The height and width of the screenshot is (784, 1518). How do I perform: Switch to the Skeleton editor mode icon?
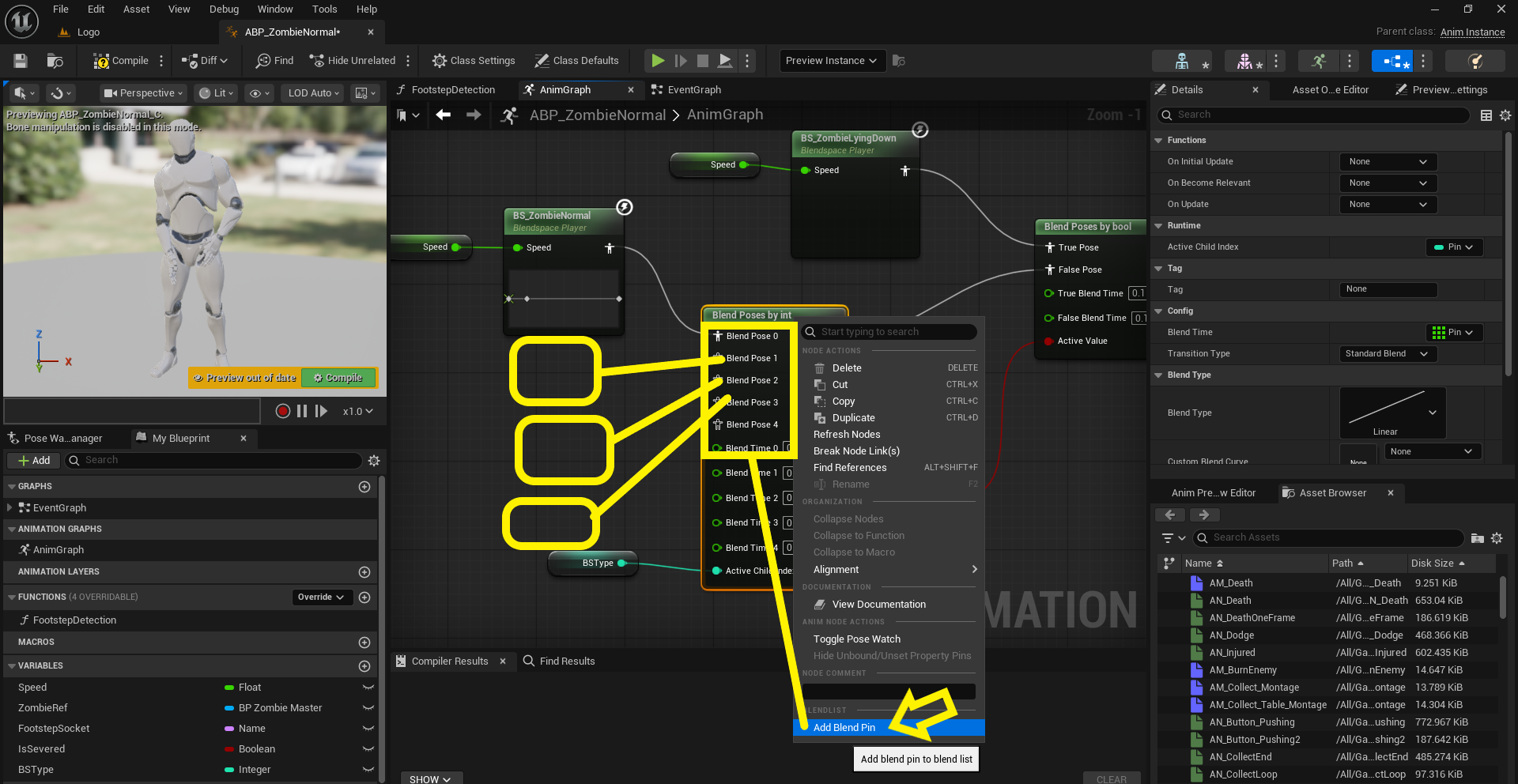(x=1182, y=61)
